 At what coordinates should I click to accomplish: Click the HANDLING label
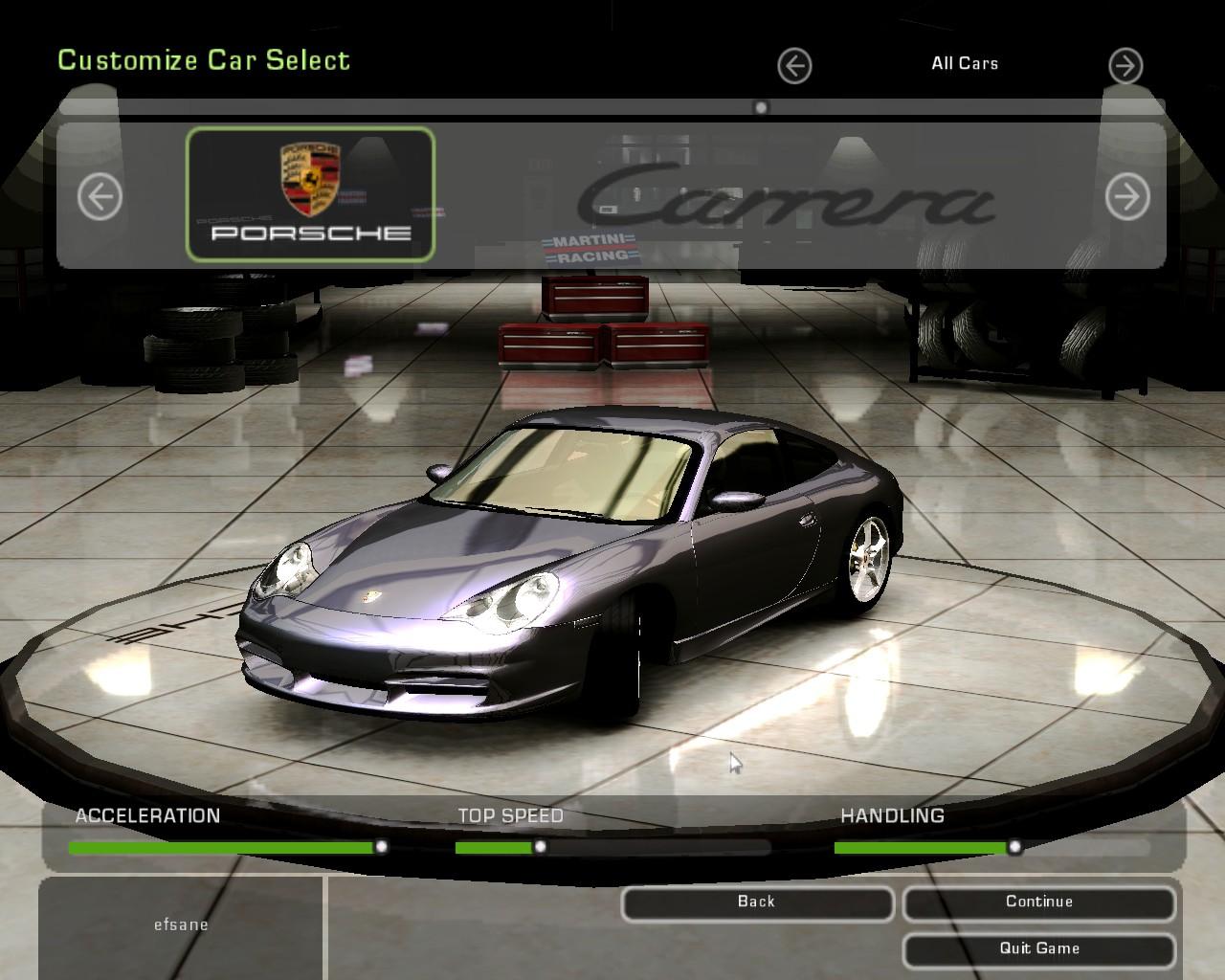pyautogui.click(x=892, y=816)
